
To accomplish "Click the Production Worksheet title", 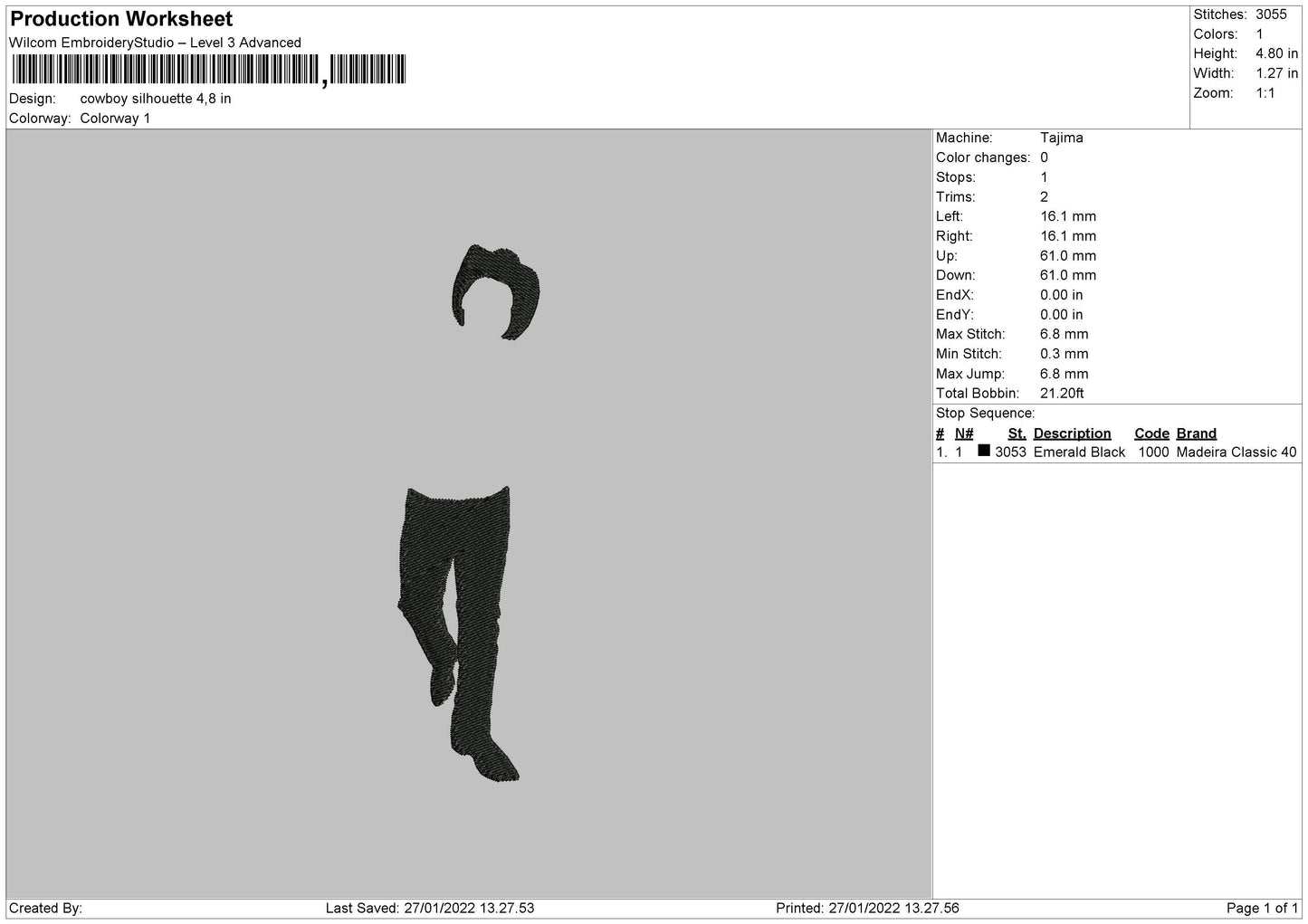I will point(121,19).
